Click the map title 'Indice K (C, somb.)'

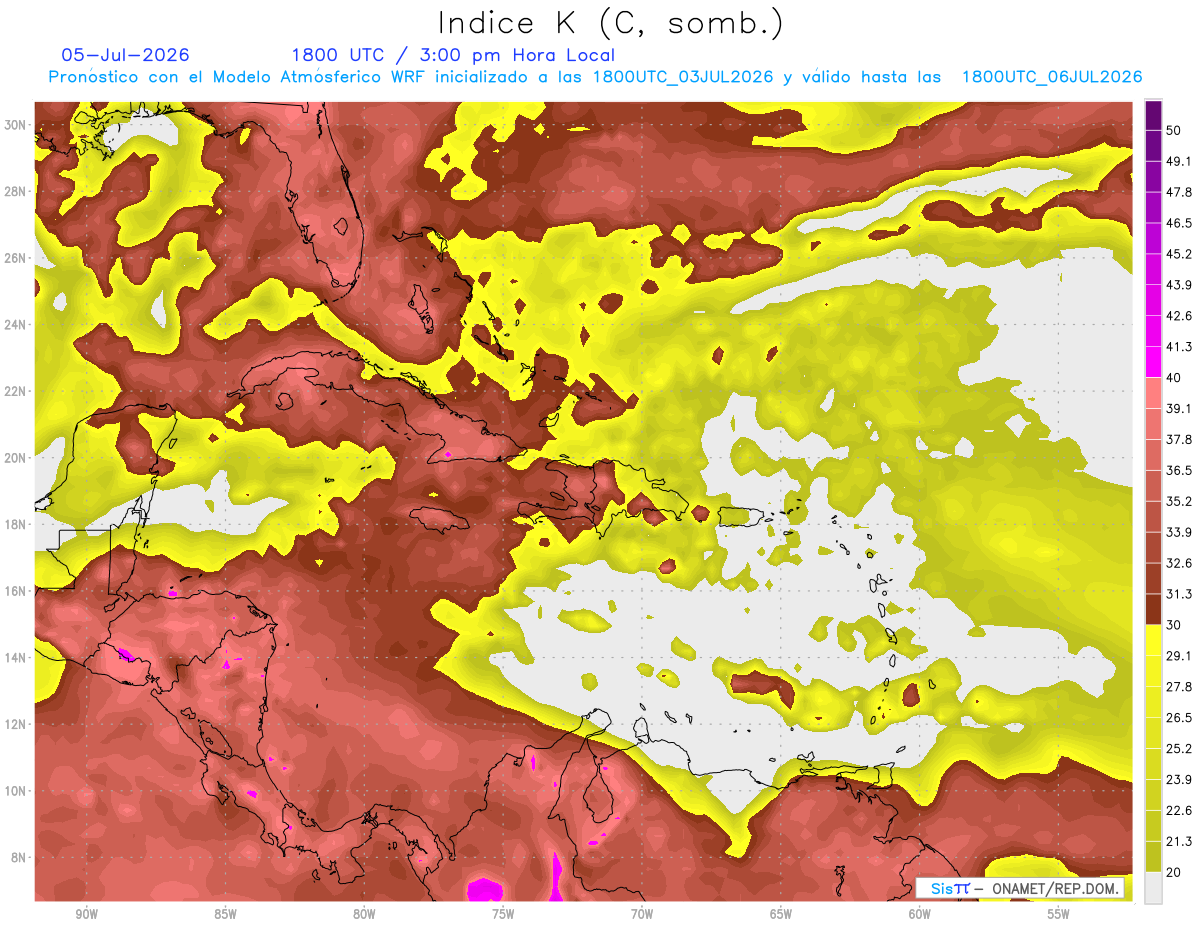pos(610,22)
